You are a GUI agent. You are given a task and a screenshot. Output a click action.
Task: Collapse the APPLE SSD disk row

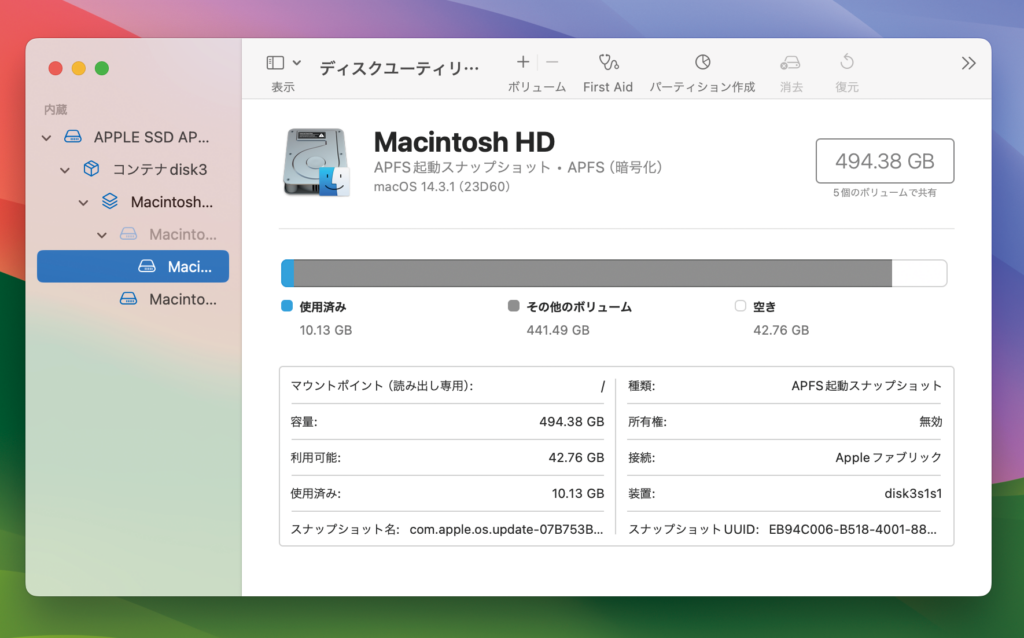[x=46, y=138]
